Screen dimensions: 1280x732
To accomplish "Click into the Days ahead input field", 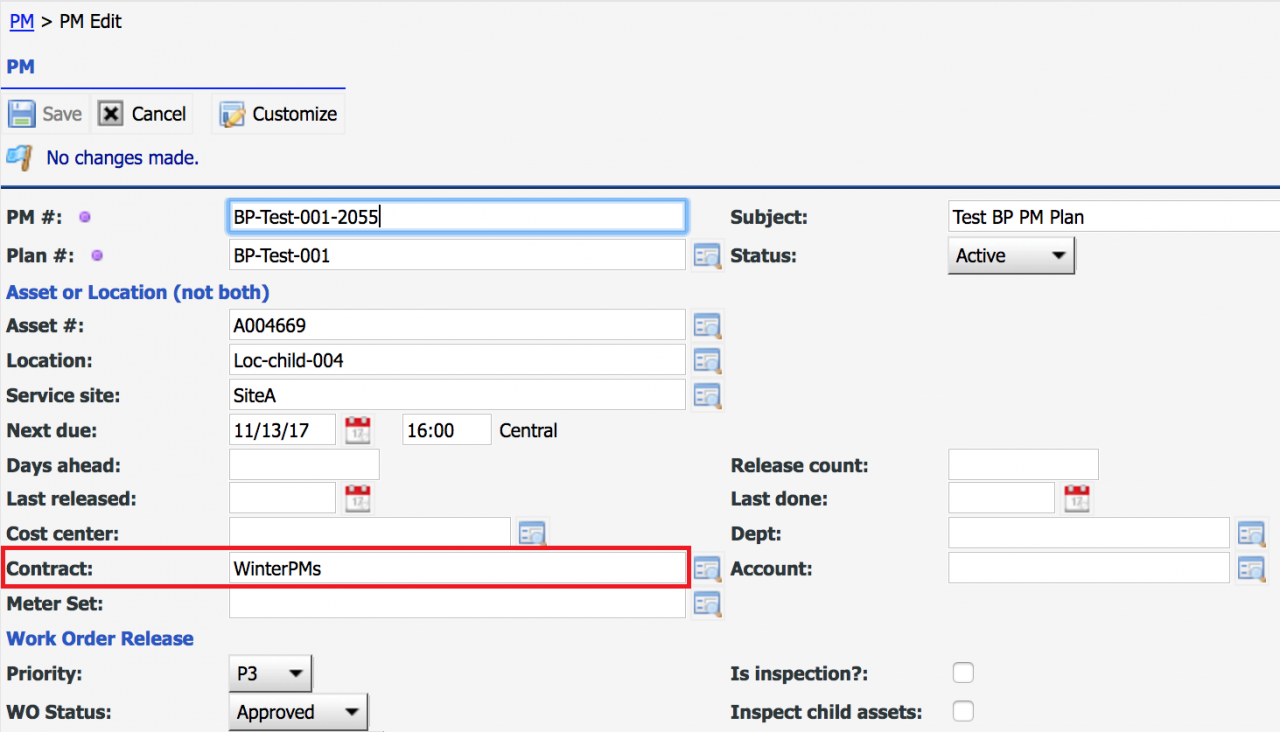I will [x=304, y=465].
